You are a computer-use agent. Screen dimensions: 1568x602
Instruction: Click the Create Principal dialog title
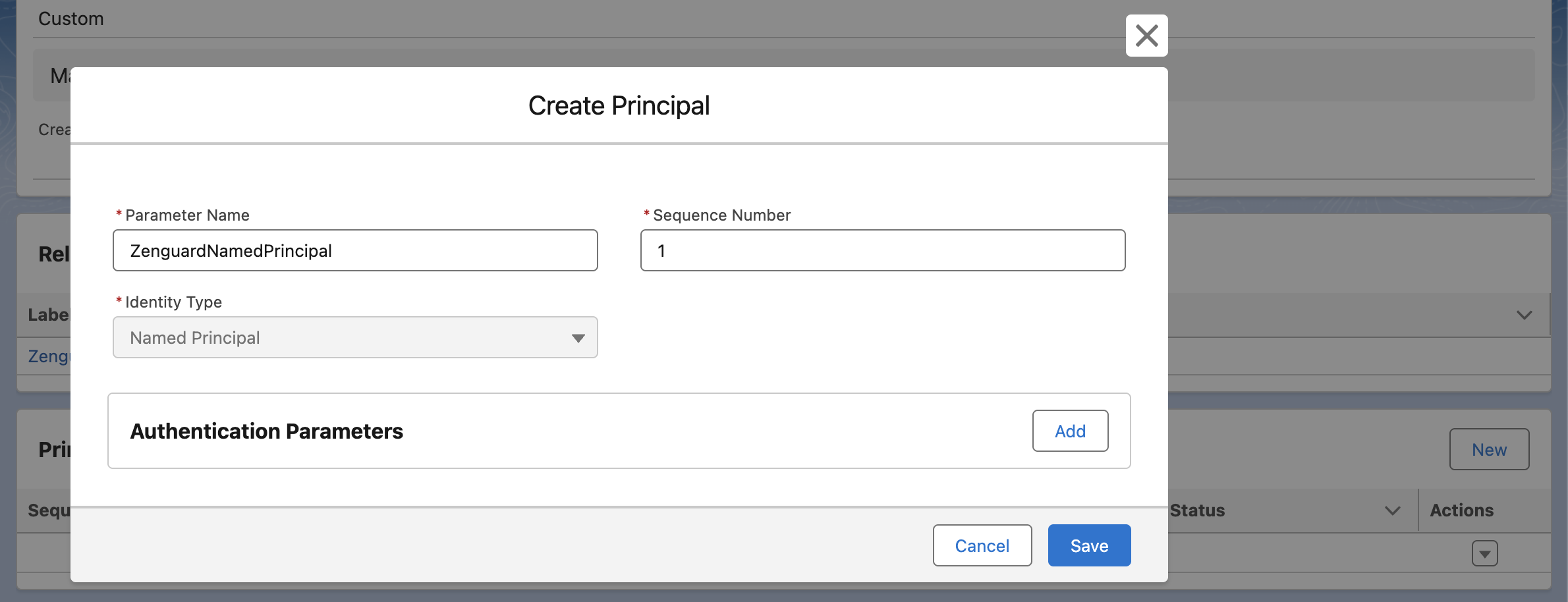click(619, 105)
